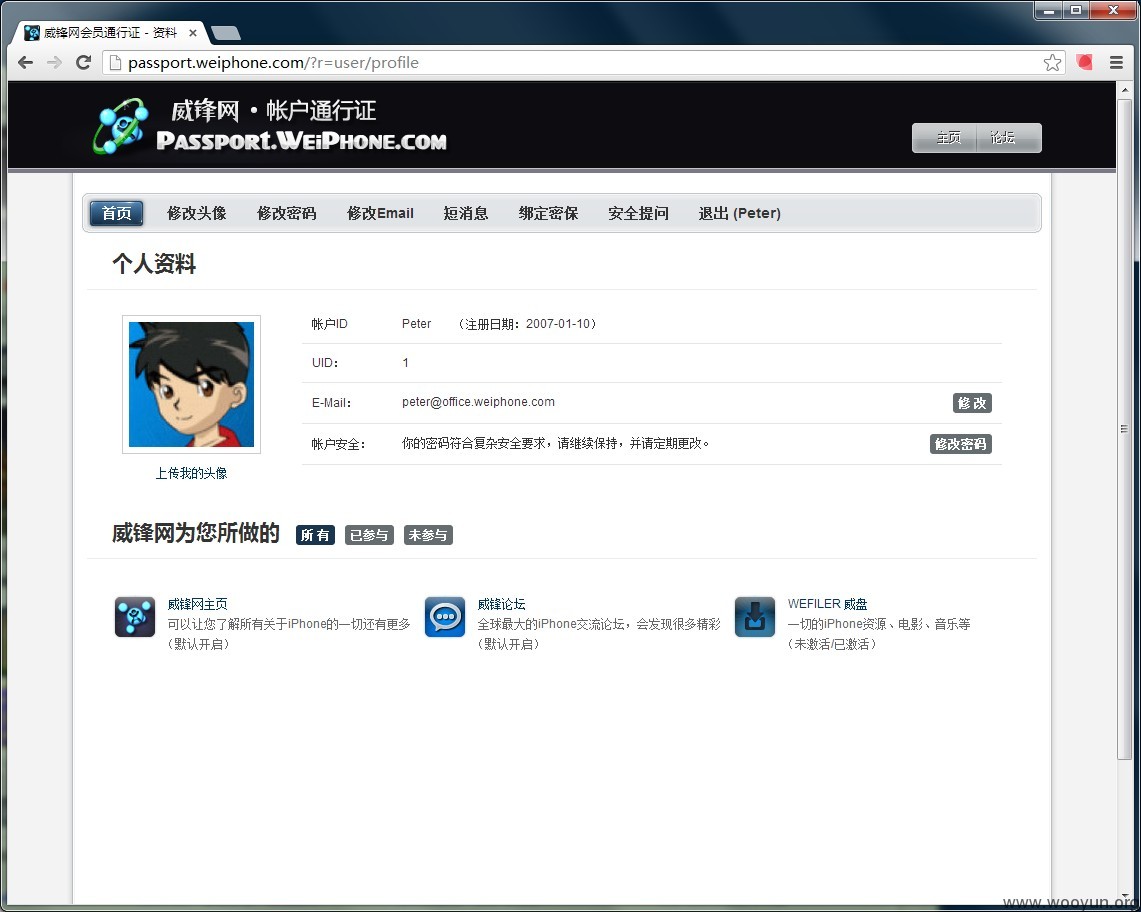1141x912 pixels.
Task: Click the (未激活/已激活) status text
Action: [x=832, y=644]
